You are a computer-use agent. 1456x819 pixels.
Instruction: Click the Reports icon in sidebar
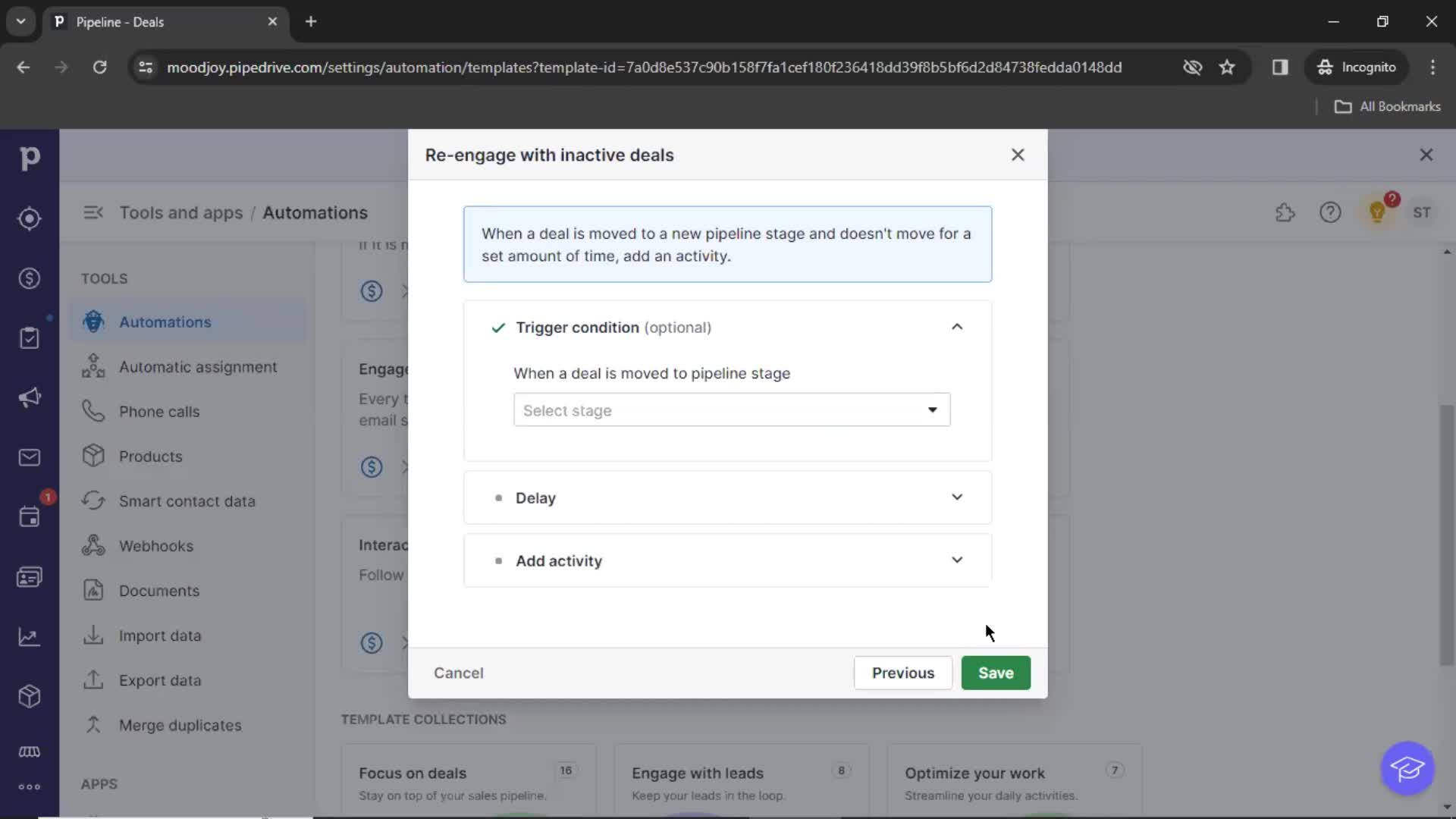tap(29, 636)
